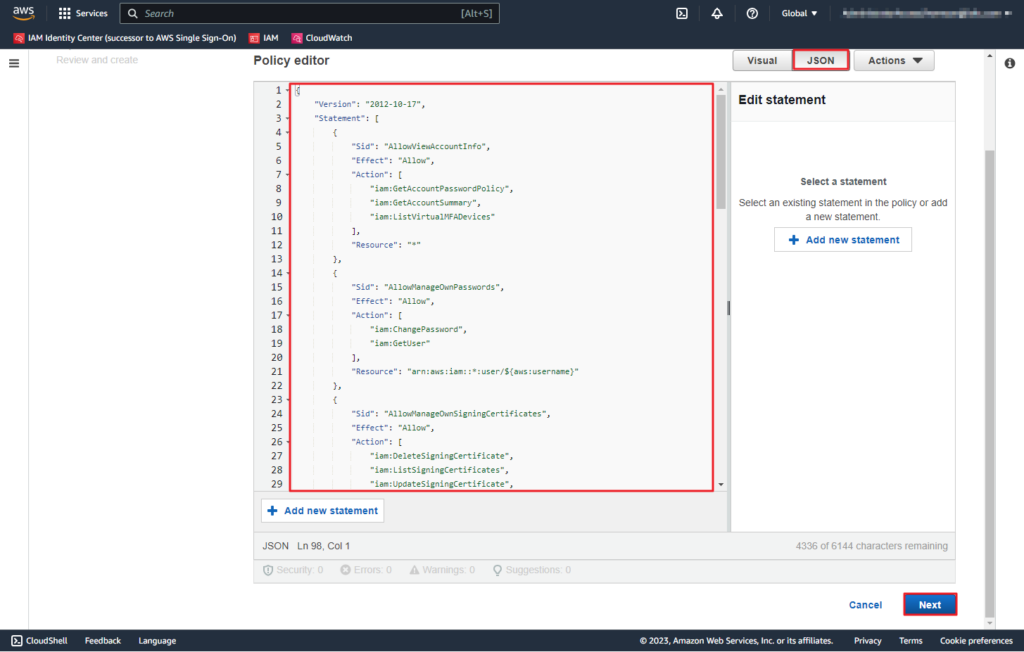This screenshot has width=1024, height=652.
Task: Click the editor scrollbar down arrow
Action: click(x=721, y=485)
